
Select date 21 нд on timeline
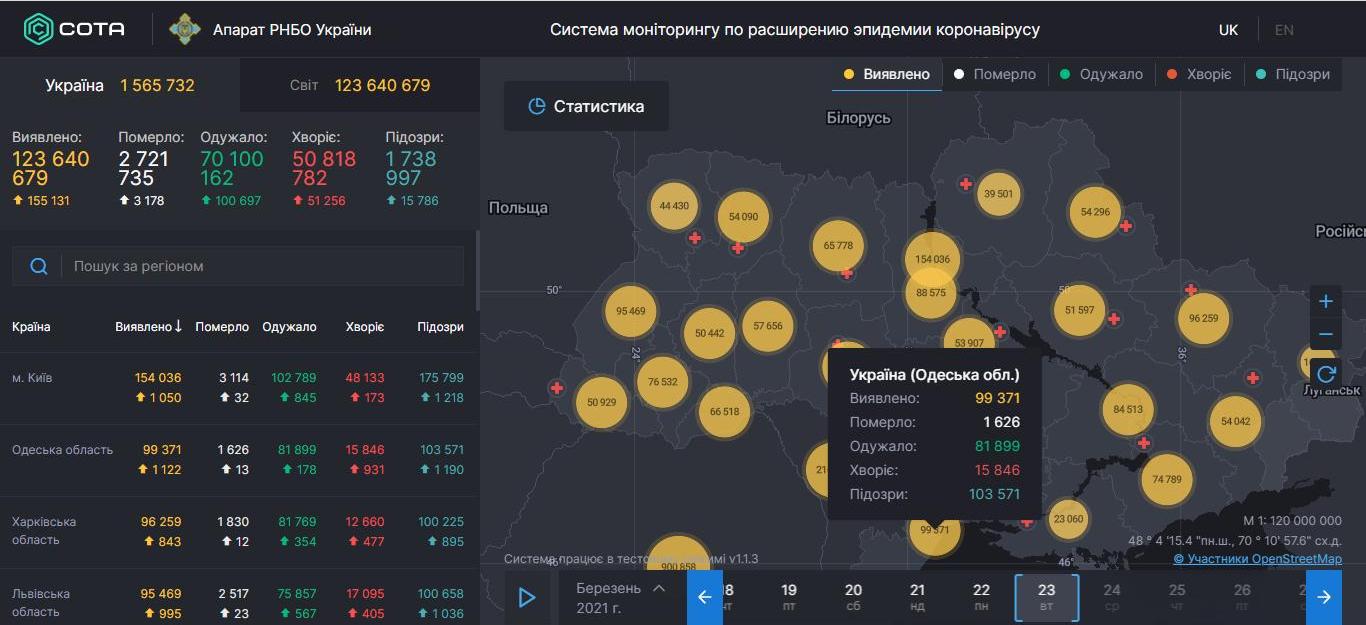point(917,597)
